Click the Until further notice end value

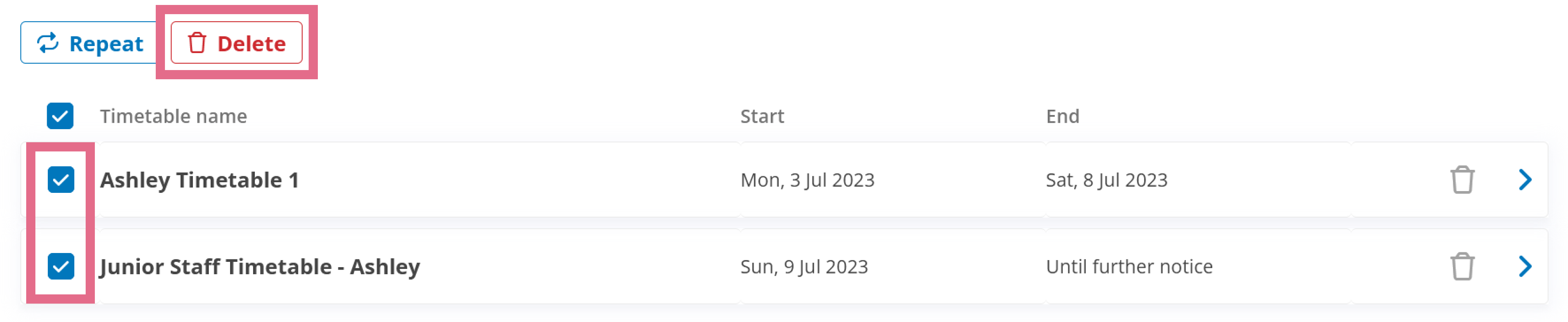click(1129, 266)
